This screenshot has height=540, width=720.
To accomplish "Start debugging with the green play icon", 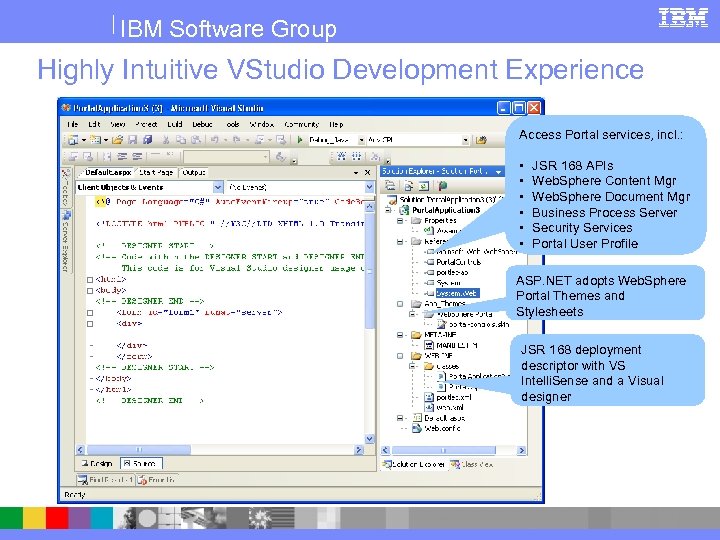I will pyautogui.click(x=300, y=140).
